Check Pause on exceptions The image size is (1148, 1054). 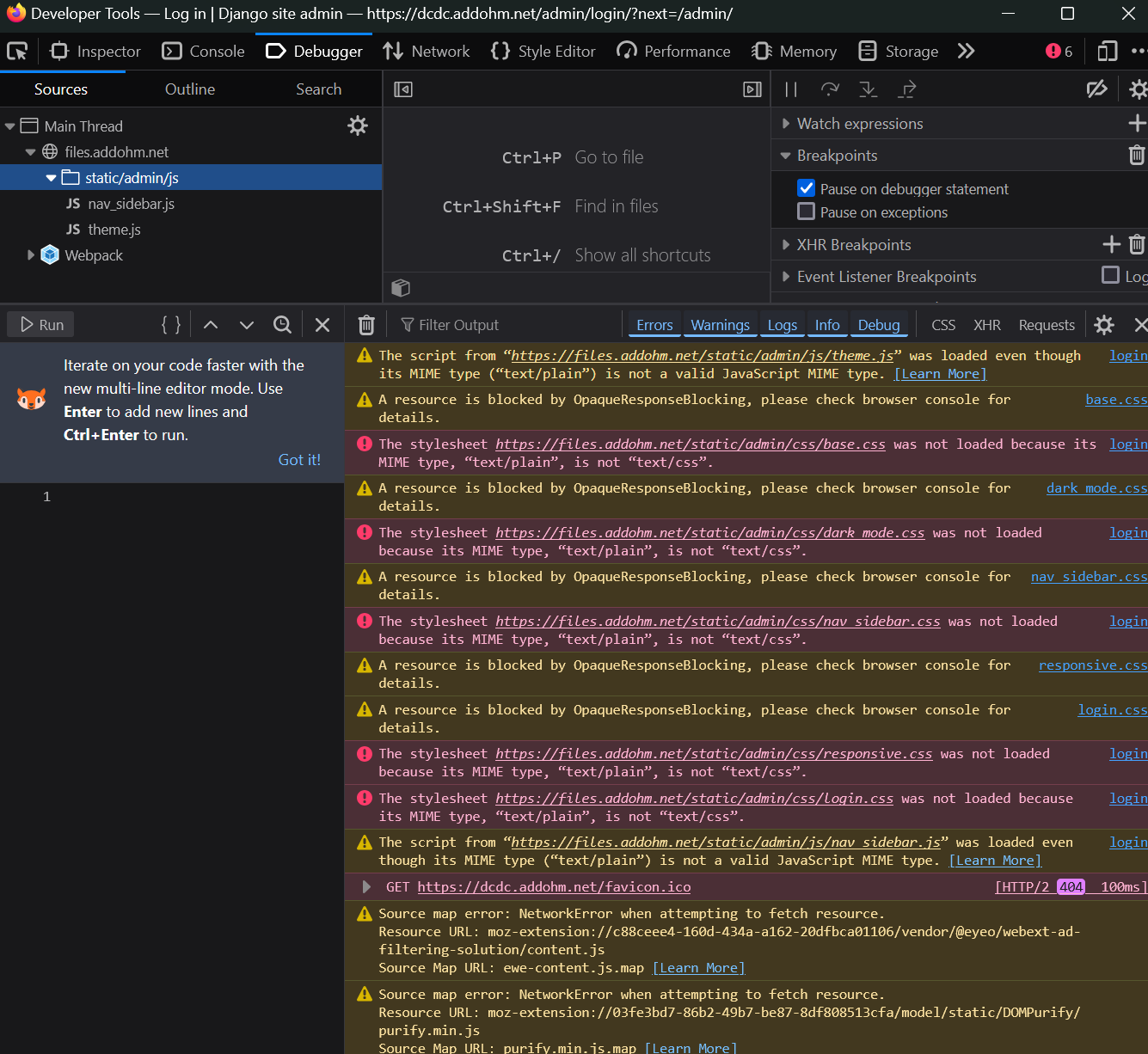pyautogui.click(x=807, y=211)
